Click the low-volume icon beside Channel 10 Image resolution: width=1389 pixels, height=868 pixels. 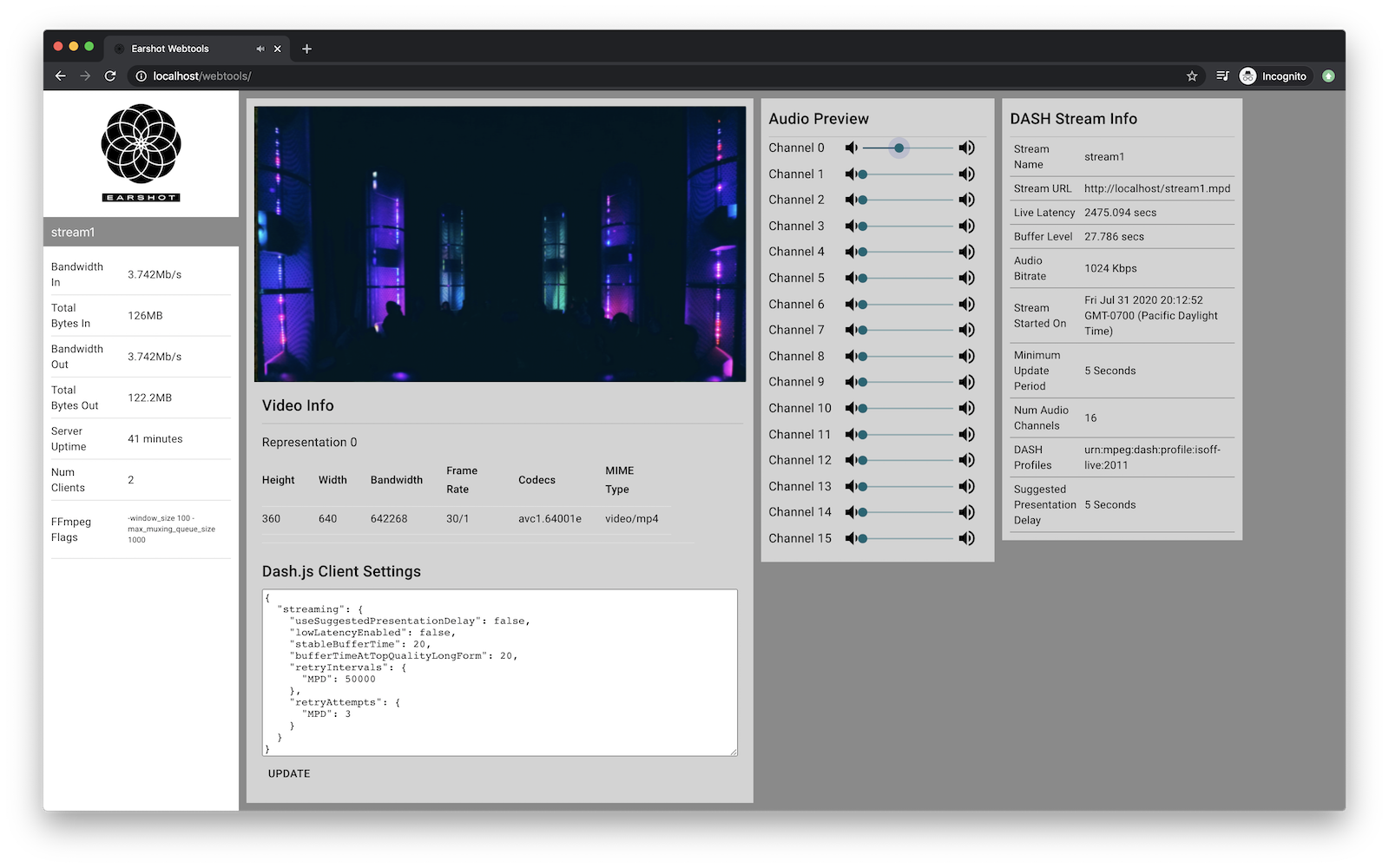point(851,409)
